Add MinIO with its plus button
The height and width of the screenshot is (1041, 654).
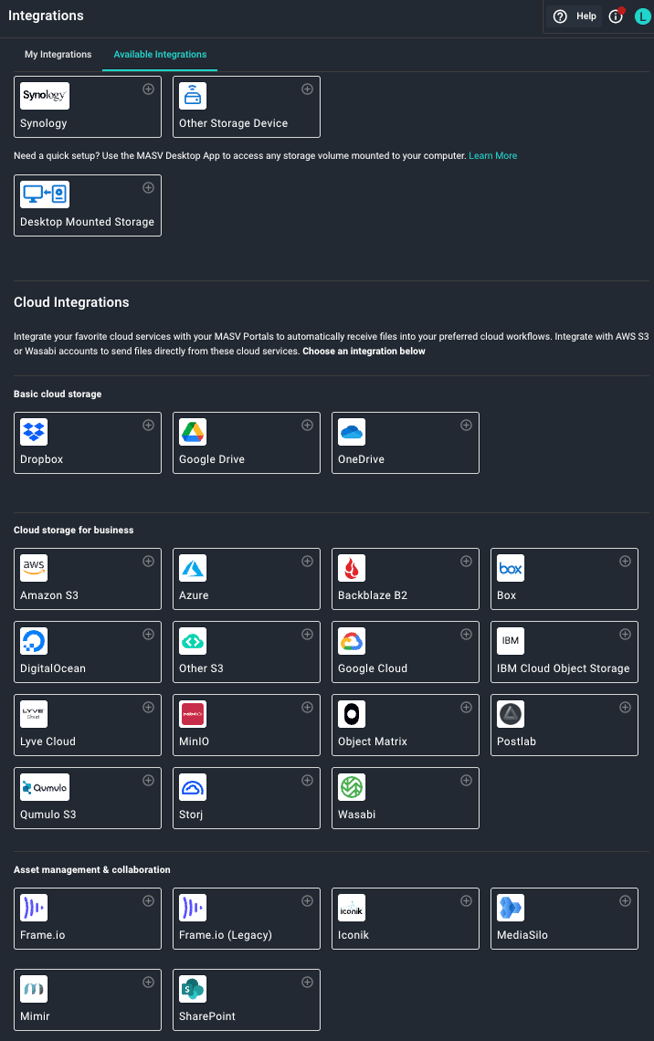pyautogui.click(x=307, y=707)
